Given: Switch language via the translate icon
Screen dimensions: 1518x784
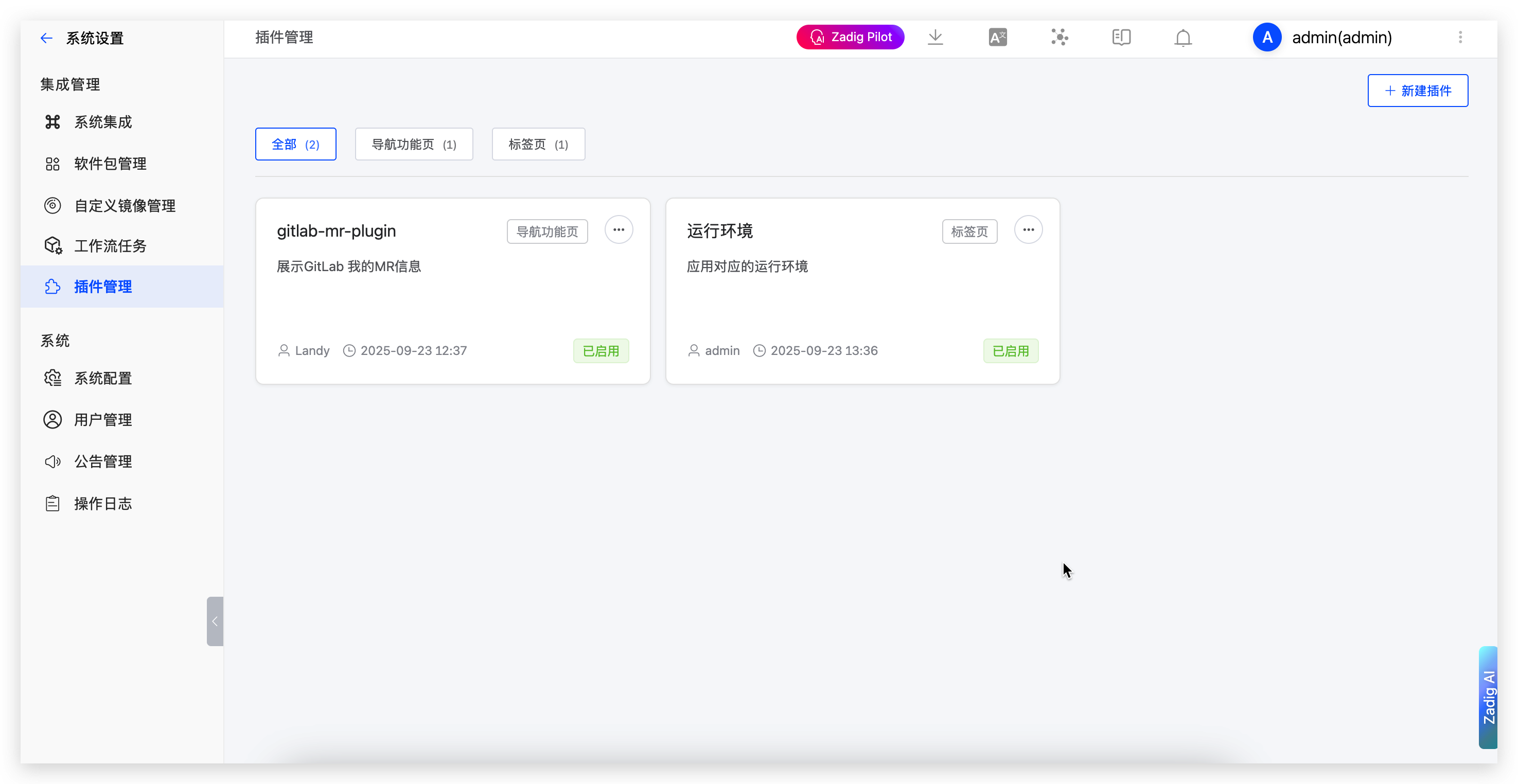Looking at the screenshot, I should (x=998, y=37).
